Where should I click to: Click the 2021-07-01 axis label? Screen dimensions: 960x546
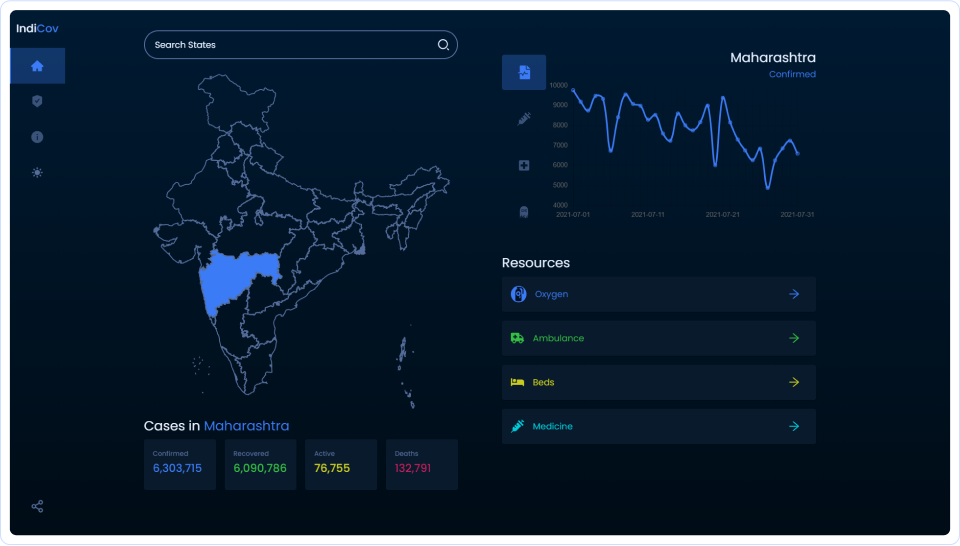pyautogui.click(x=573, y=215)
